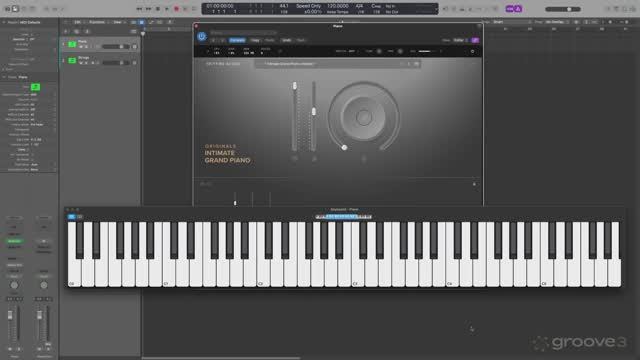Click Redo in the plugin header
This screenshot has height=360, width=640.
tap(301, 40)
